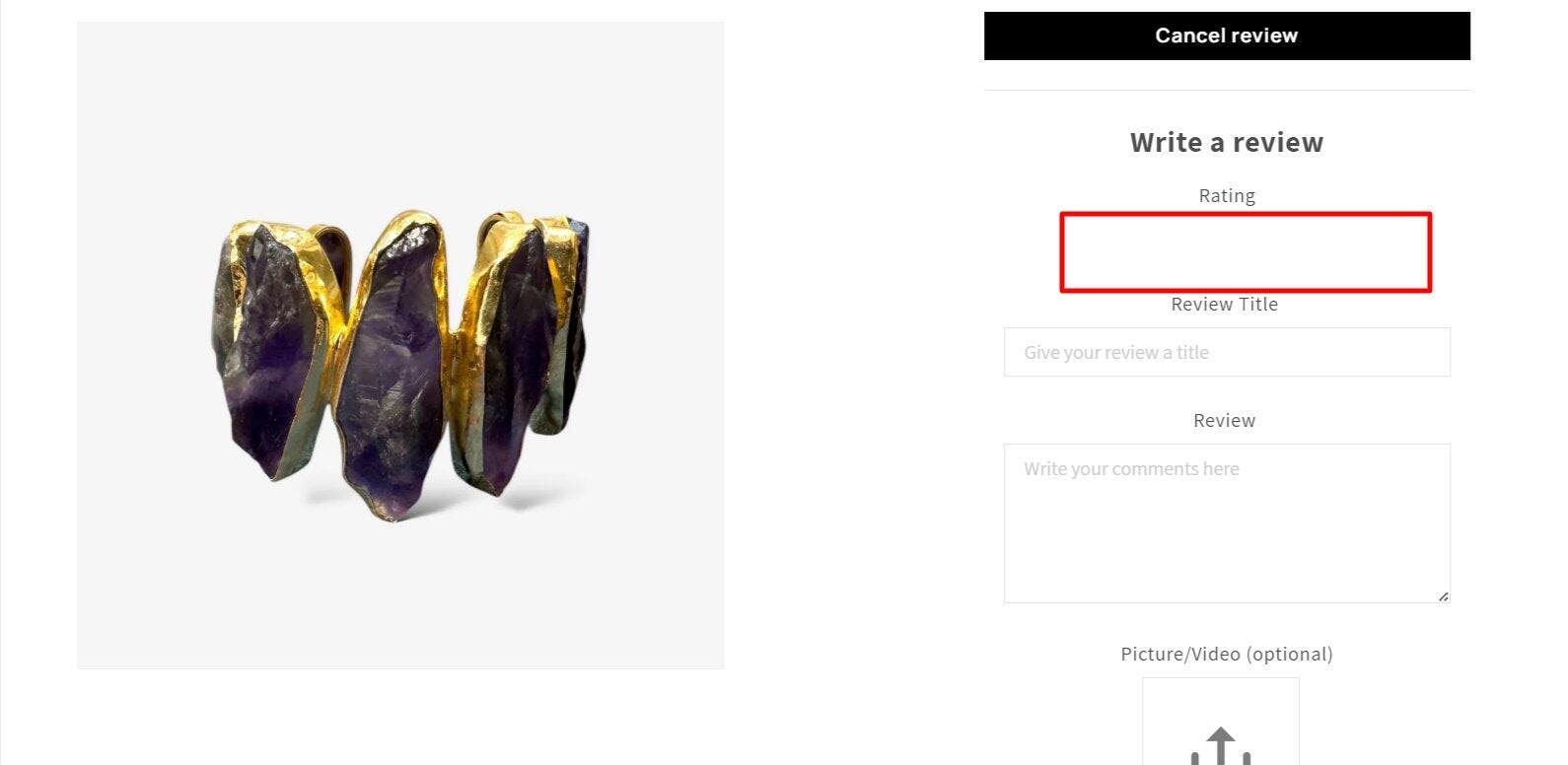Click the Cancel review button

1226,35
